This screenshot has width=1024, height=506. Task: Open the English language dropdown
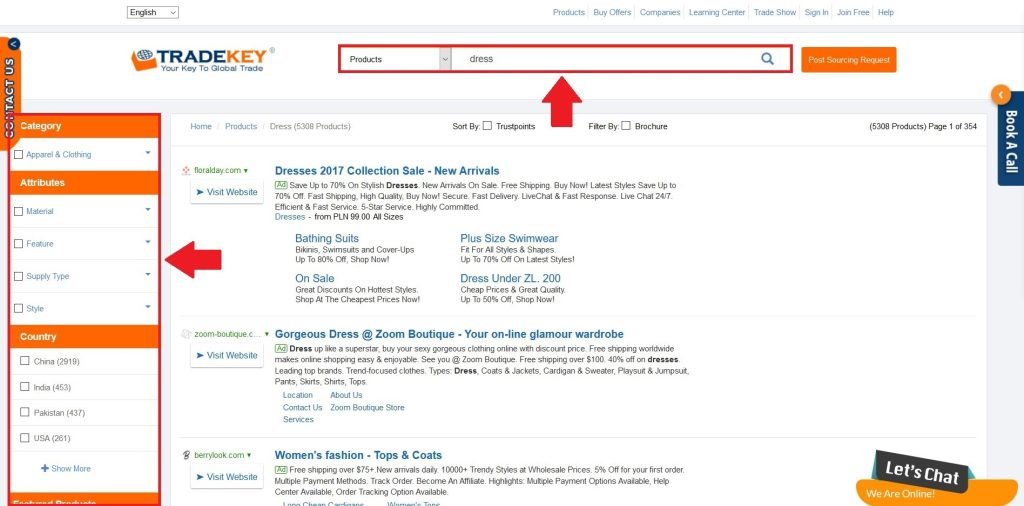[153, 12]
